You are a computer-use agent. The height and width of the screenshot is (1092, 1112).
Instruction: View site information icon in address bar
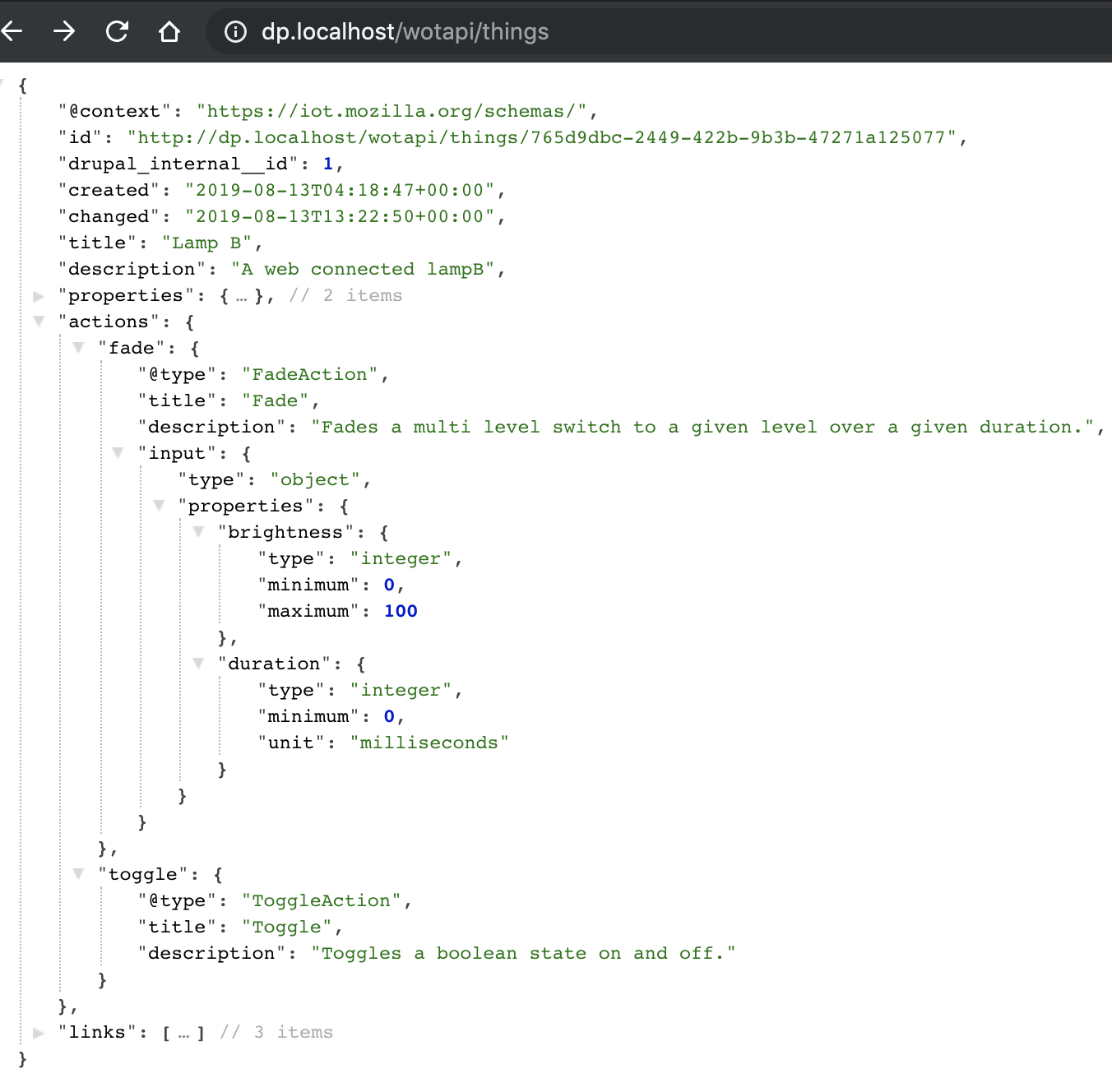point(235,32)
